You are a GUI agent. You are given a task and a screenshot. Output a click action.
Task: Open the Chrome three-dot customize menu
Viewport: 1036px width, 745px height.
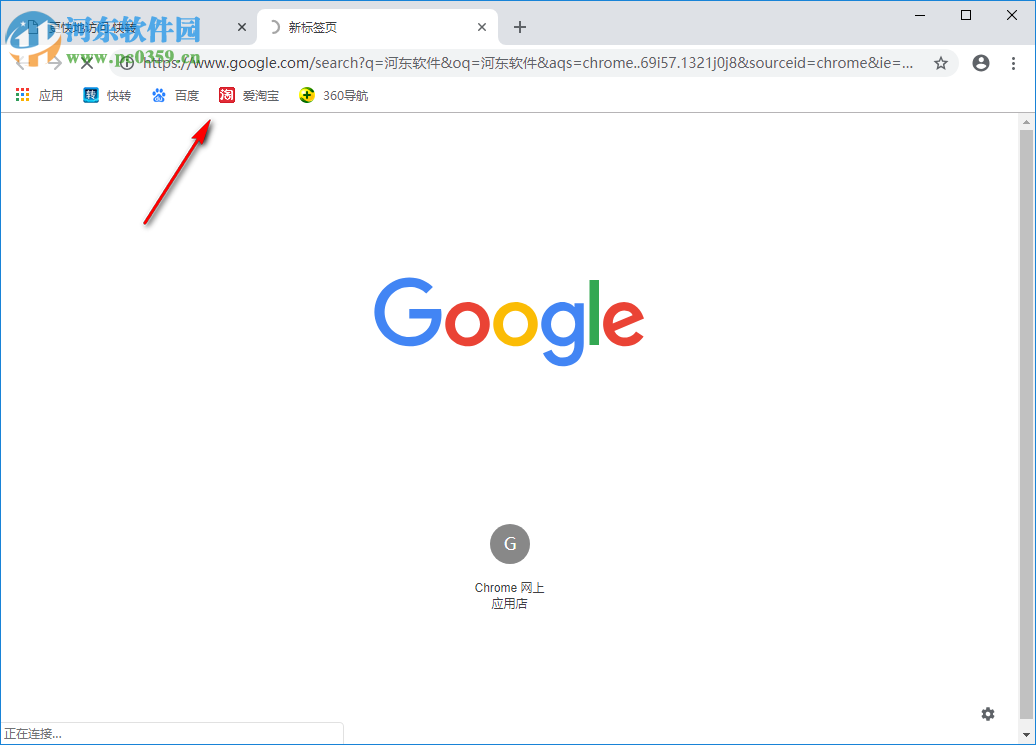pos(1016,62)
